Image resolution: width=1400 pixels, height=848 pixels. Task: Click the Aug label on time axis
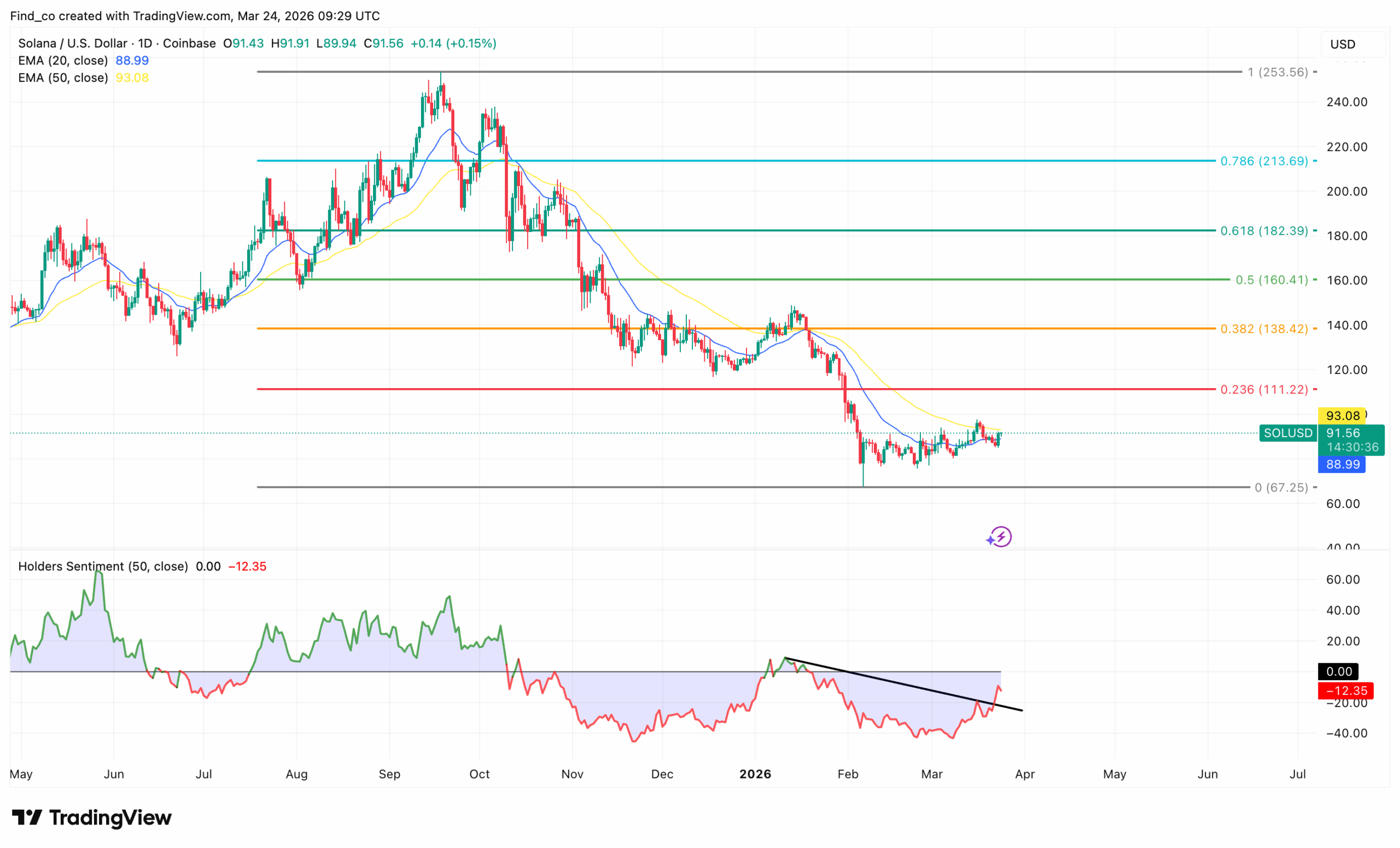(296, 774)
